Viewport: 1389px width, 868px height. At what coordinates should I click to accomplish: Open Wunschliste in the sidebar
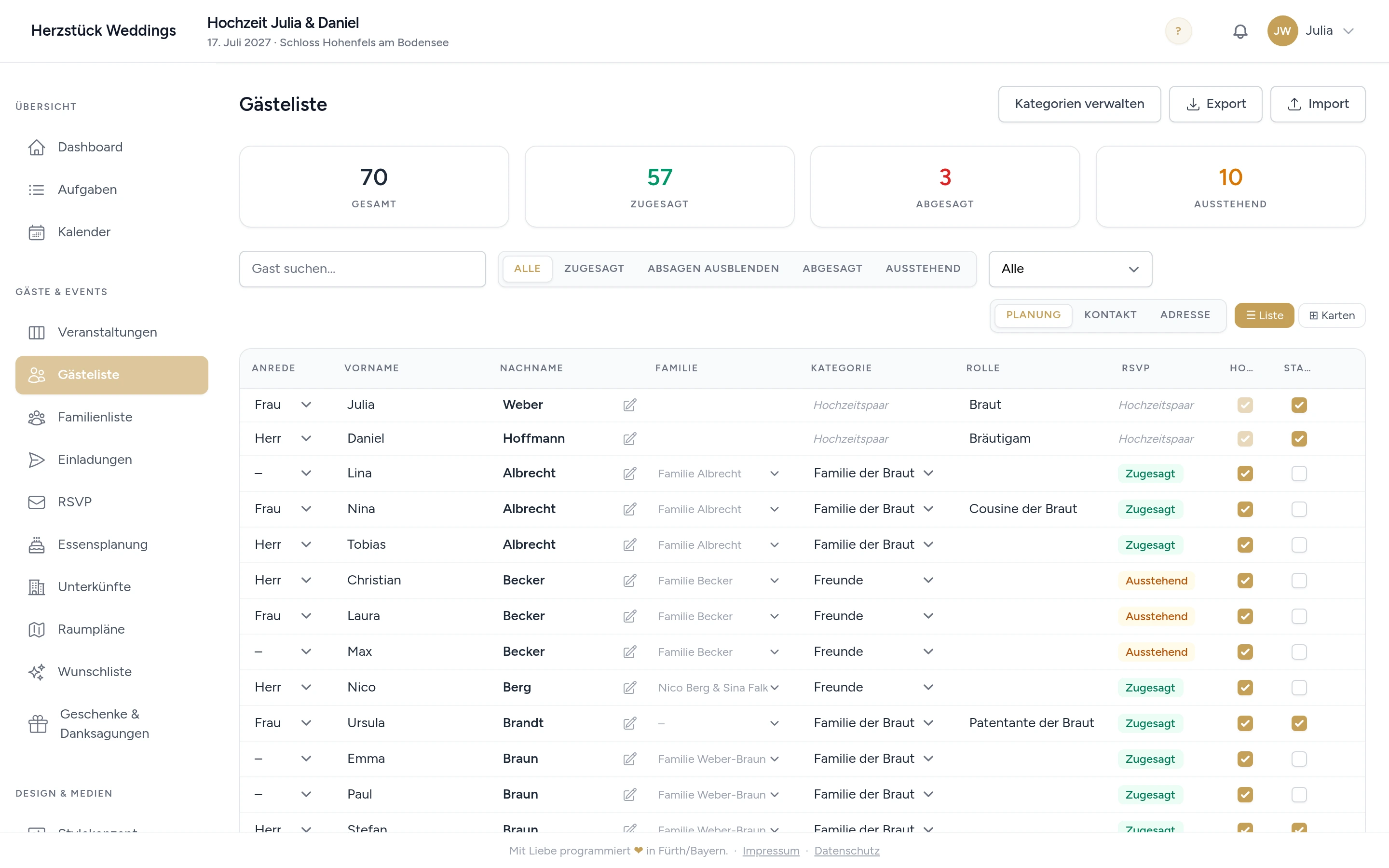(x=111, y=672)
